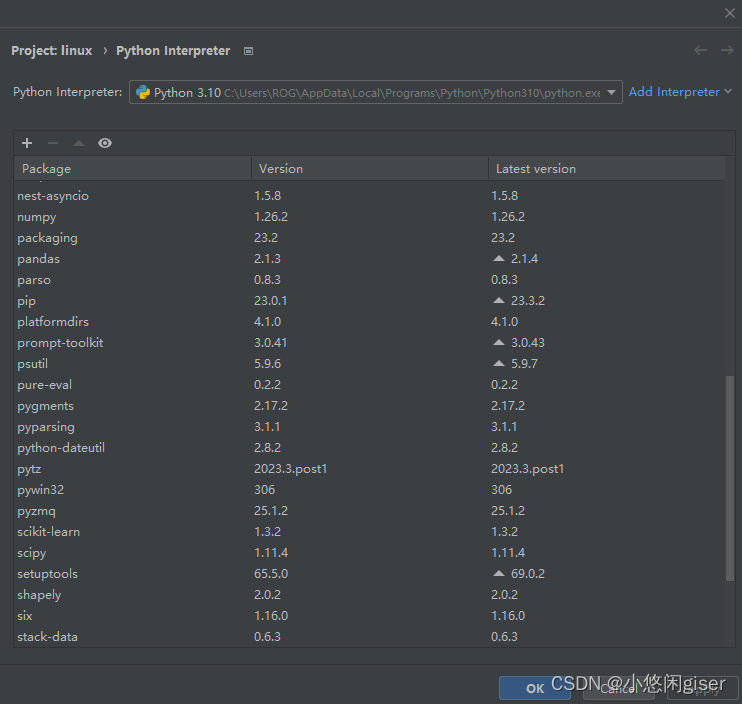
Task: Click the upgrade arrow beside psutil 5.9.7
Action: 499,364
